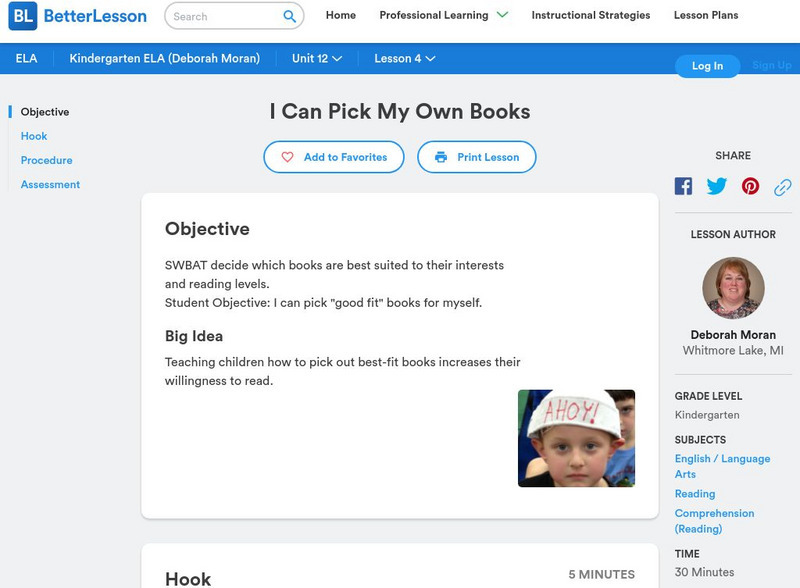Click the BL BetterLesson logo icon
This screenshot has width=800, height=588.
pyautogui.click(x=23, y=16)
